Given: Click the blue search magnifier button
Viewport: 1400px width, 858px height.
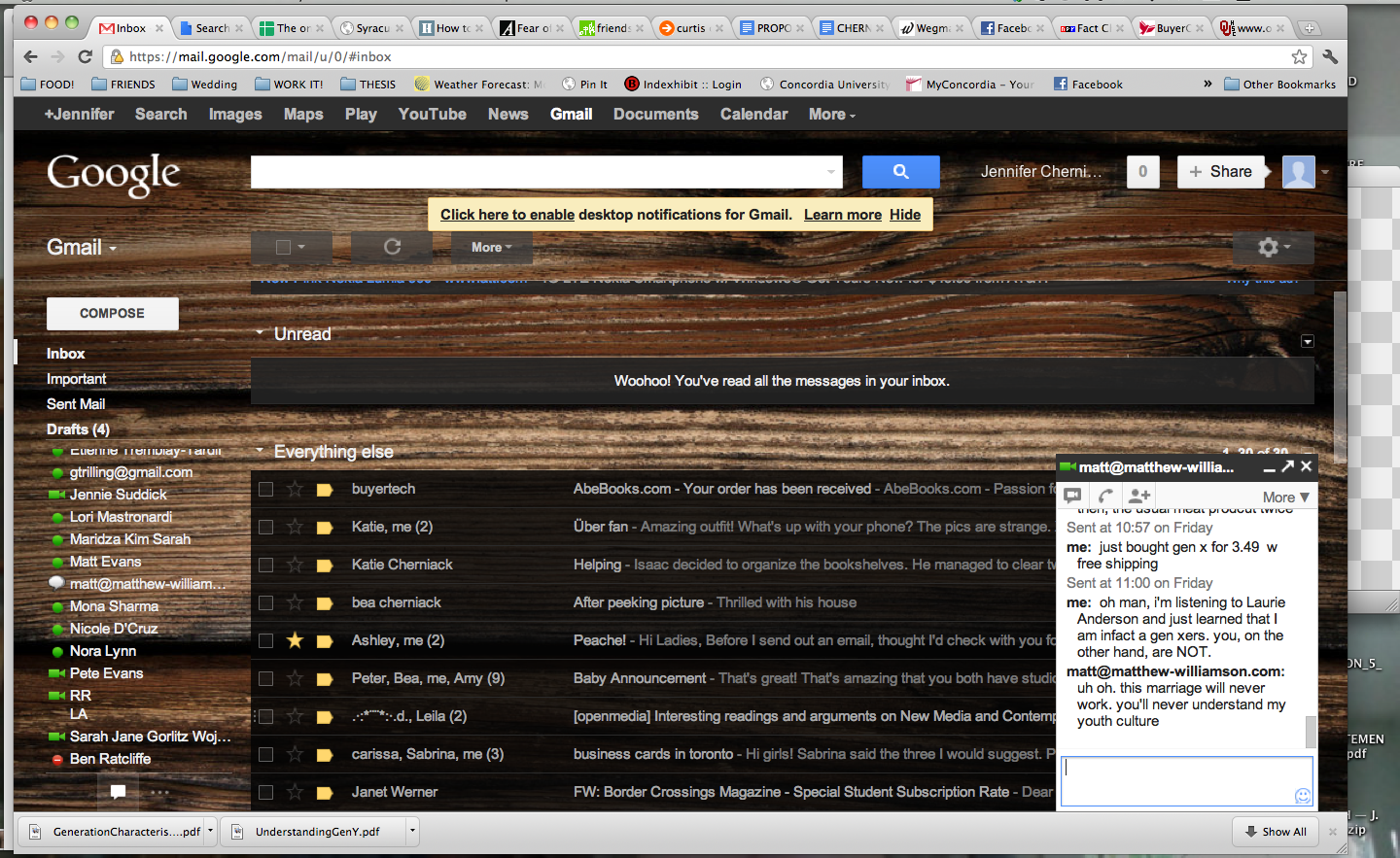Looking at the screenshot, I should (900, 172).
